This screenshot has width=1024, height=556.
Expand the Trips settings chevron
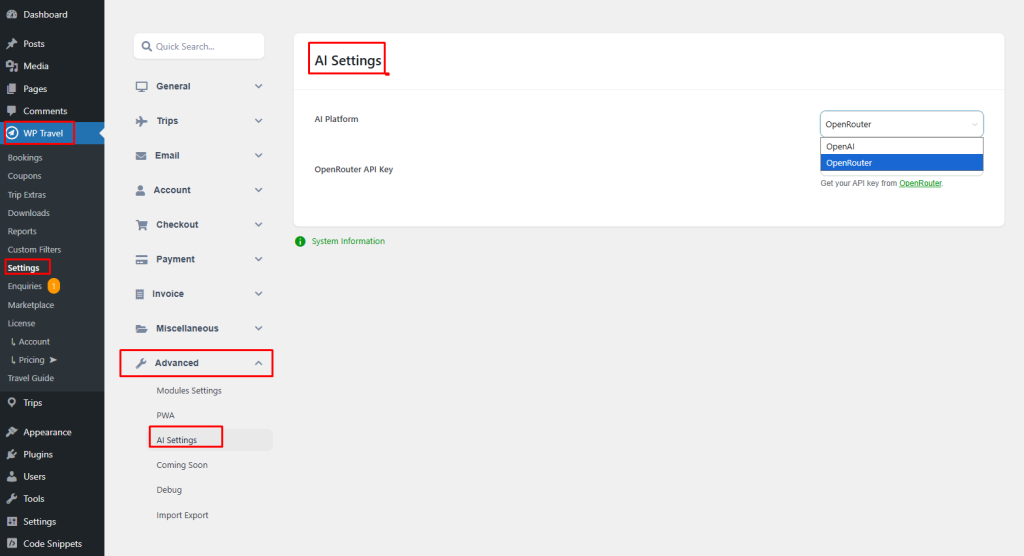click(259, 121)
